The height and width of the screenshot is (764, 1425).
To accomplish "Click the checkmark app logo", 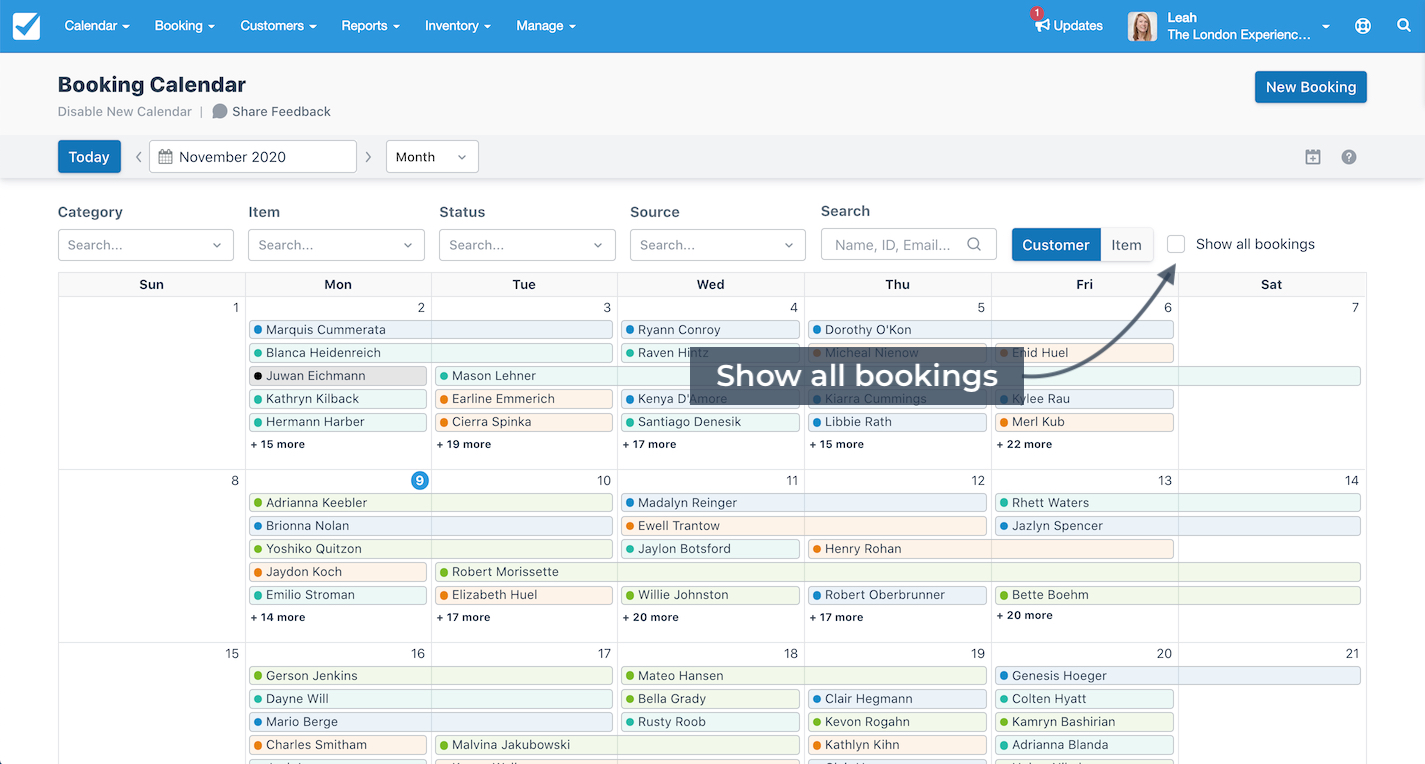I will 27,26.
